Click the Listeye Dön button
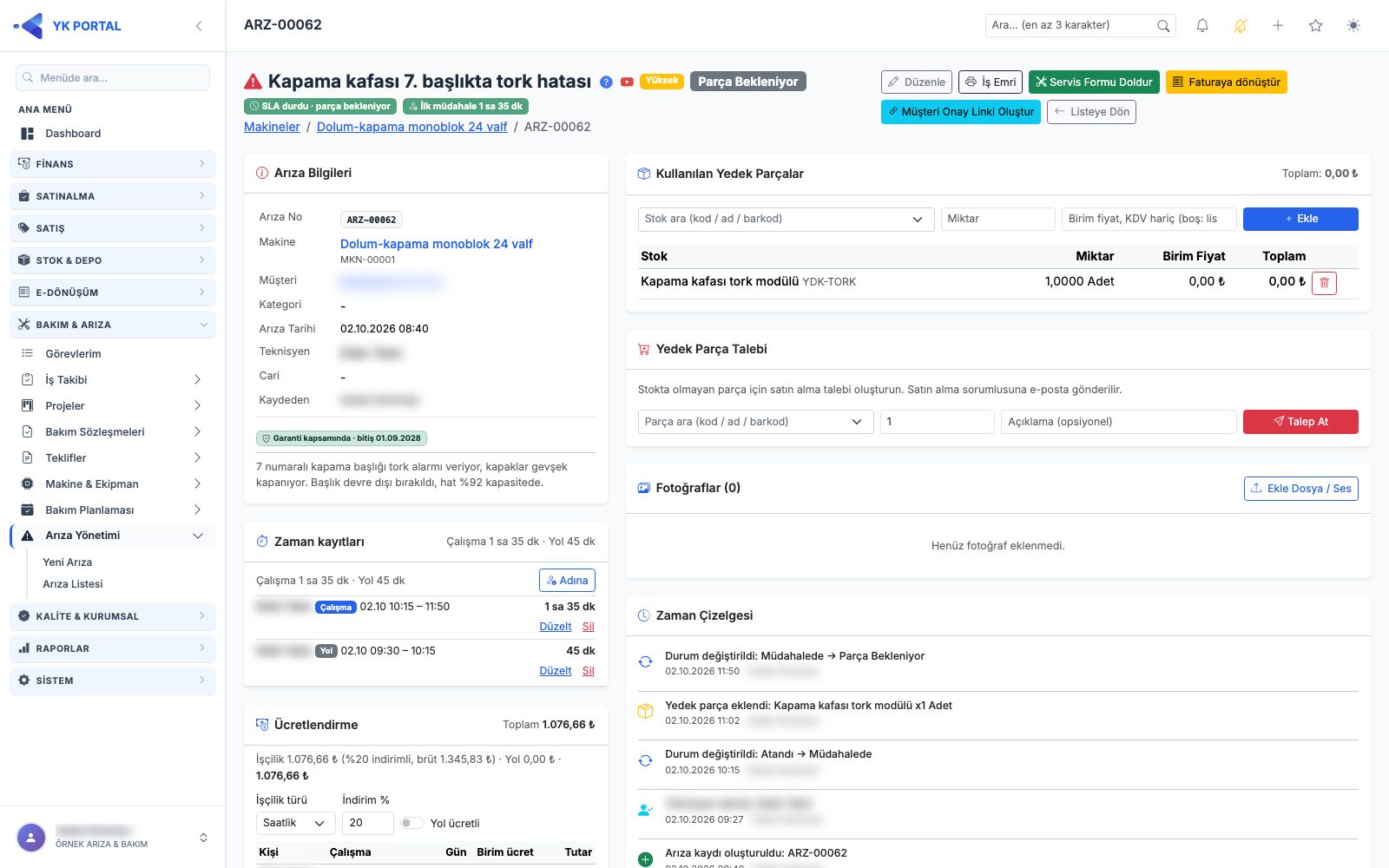 (1091, 112)
